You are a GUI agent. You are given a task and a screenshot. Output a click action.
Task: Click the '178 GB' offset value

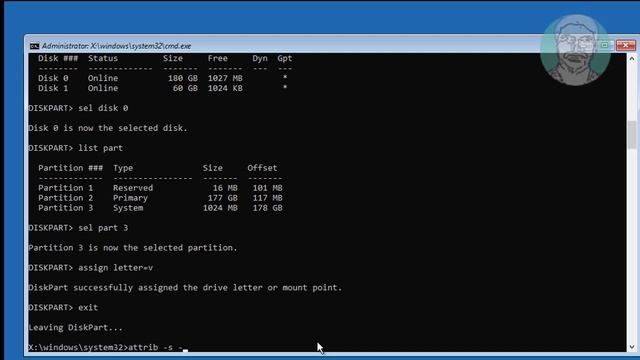(x=267, y=208)
